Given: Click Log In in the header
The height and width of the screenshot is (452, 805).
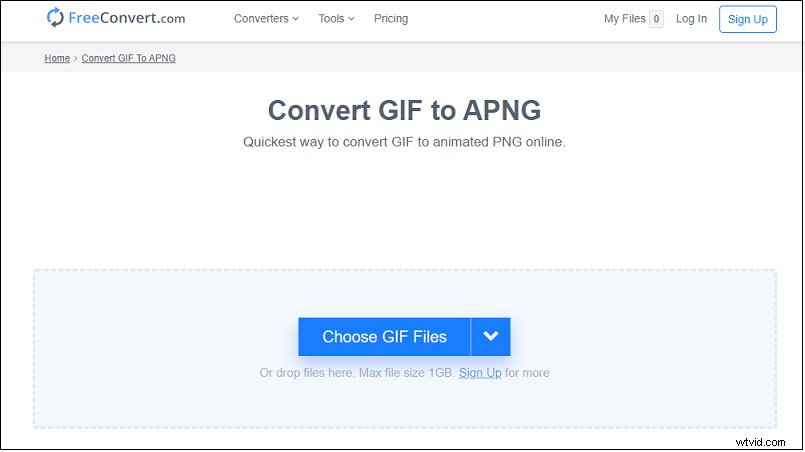Looking at the screenshot, I should click(691, 18).
